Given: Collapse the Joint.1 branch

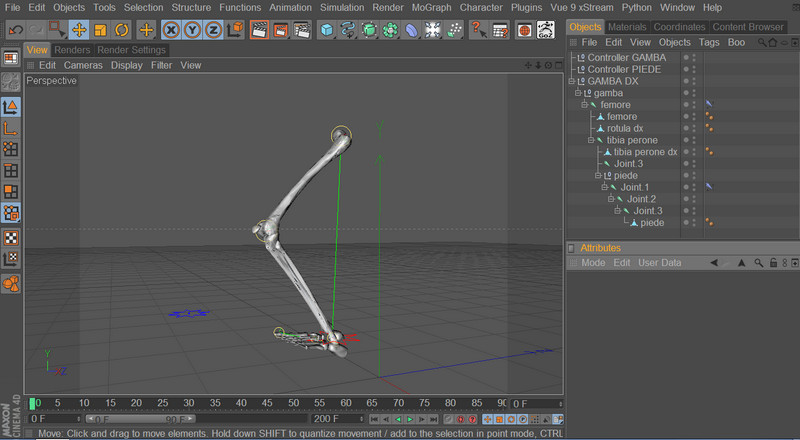Looking at the screenshot, I should [604, 187].
